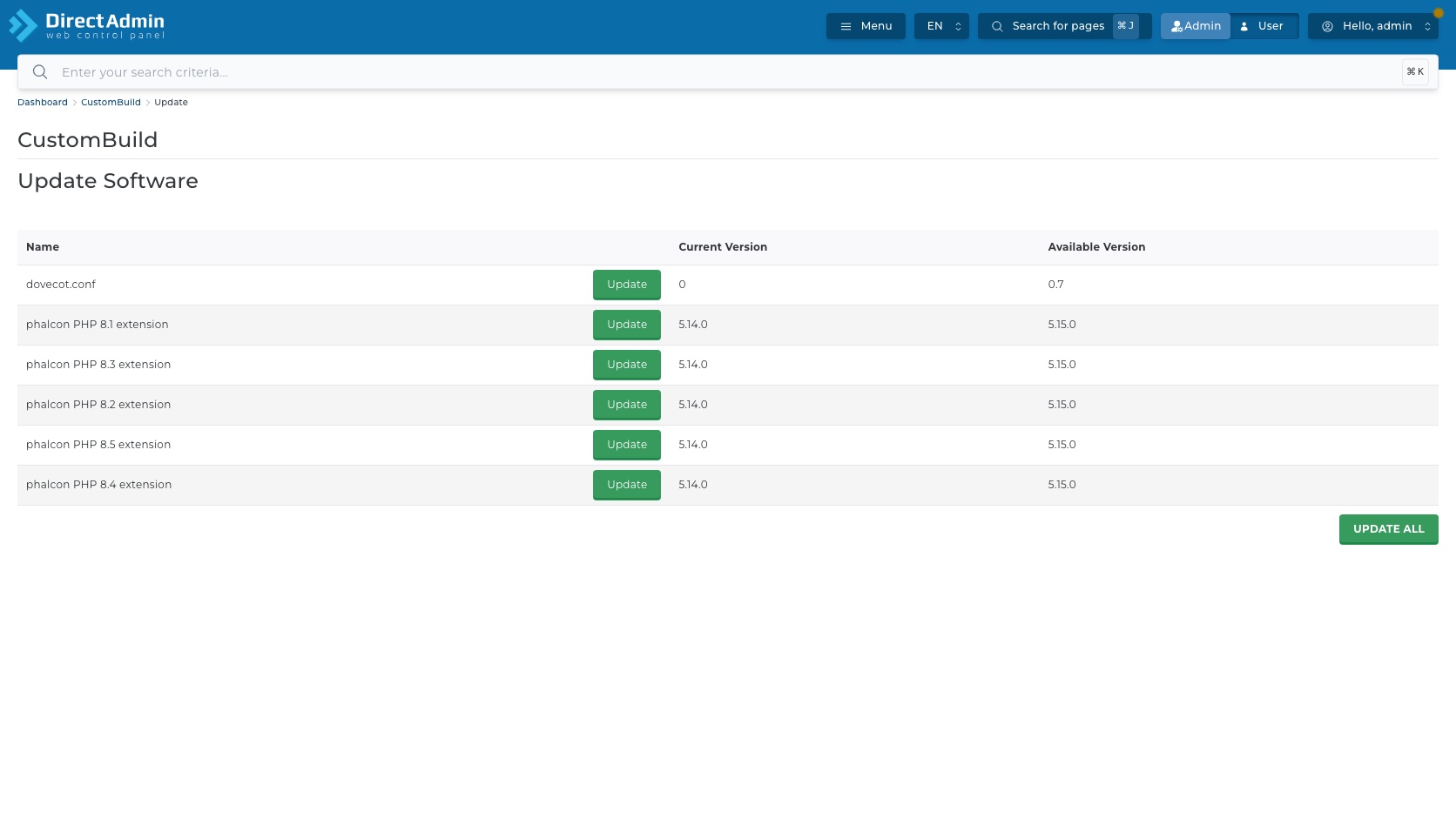The width and height of the screenshot is (1456, 819).
Task: Click 5.14.0 for PHP 8.4 extension
Action: [x=693, y=485]
